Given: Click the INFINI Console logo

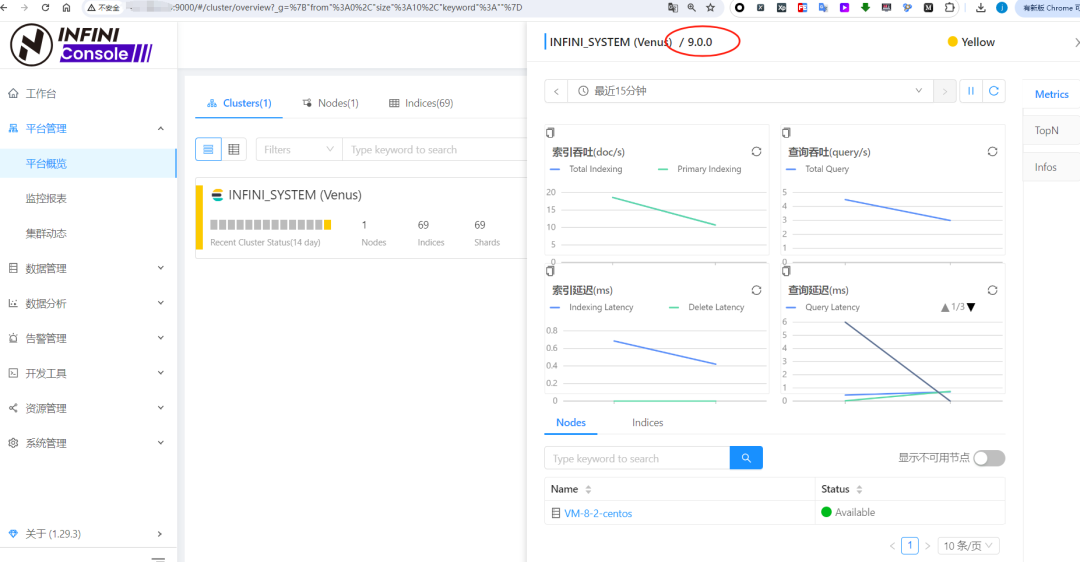Looking at the screenshot, I should [81, 45].
